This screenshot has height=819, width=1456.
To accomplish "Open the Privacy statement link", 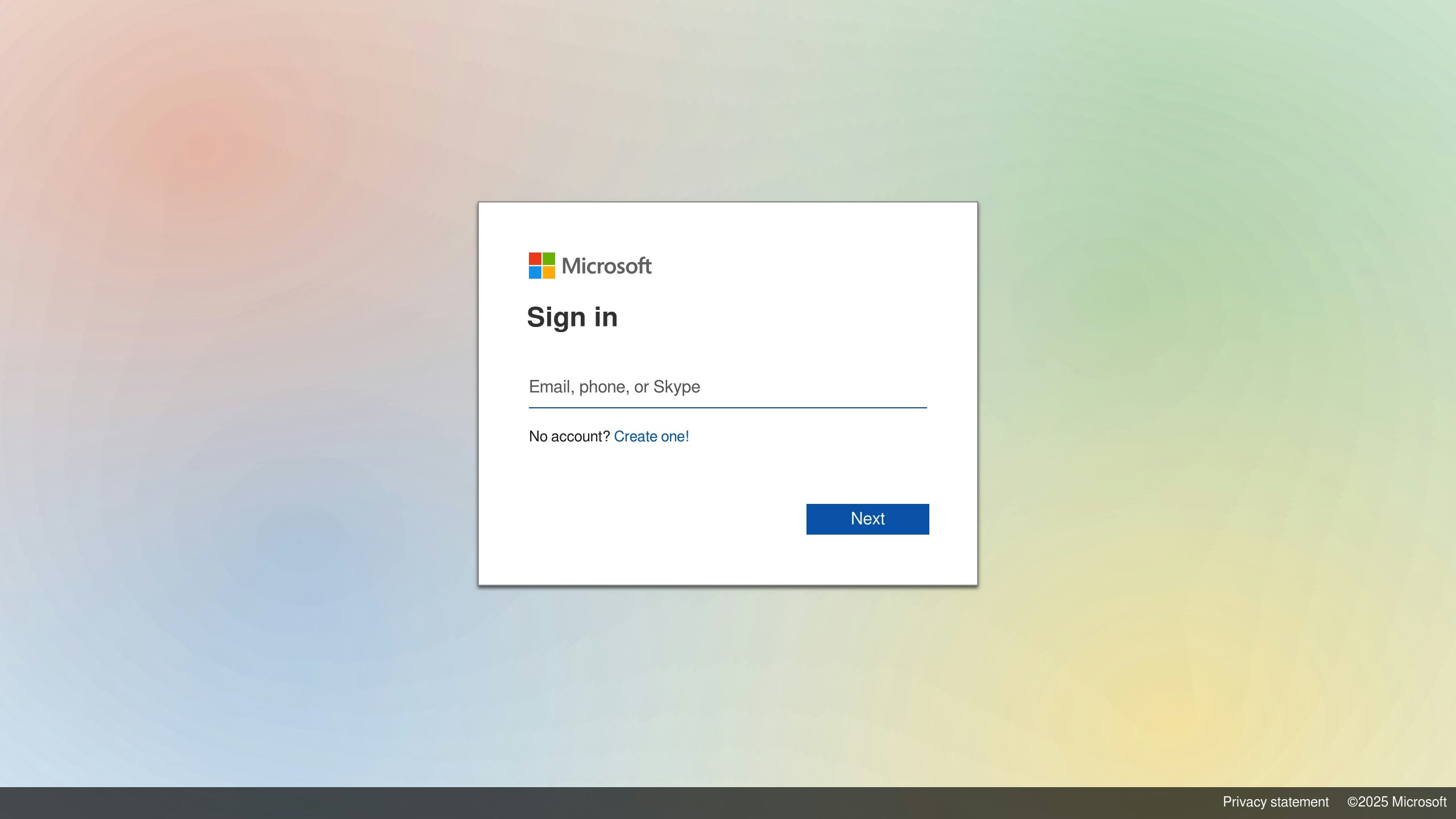I will (1276, 802).
